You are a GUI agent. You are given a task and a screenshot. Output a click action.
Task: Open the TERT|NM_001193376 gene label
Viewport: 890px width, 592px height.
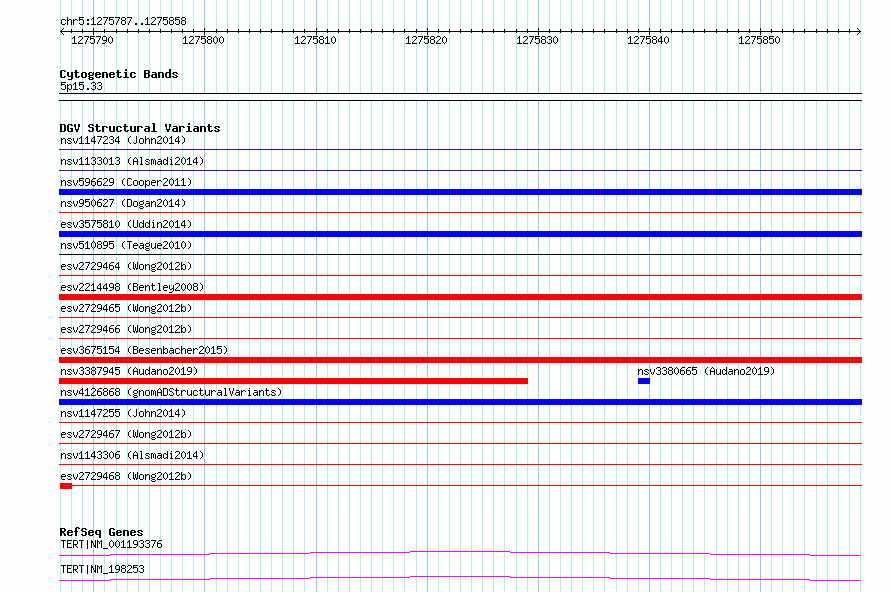tap(111, 544)
